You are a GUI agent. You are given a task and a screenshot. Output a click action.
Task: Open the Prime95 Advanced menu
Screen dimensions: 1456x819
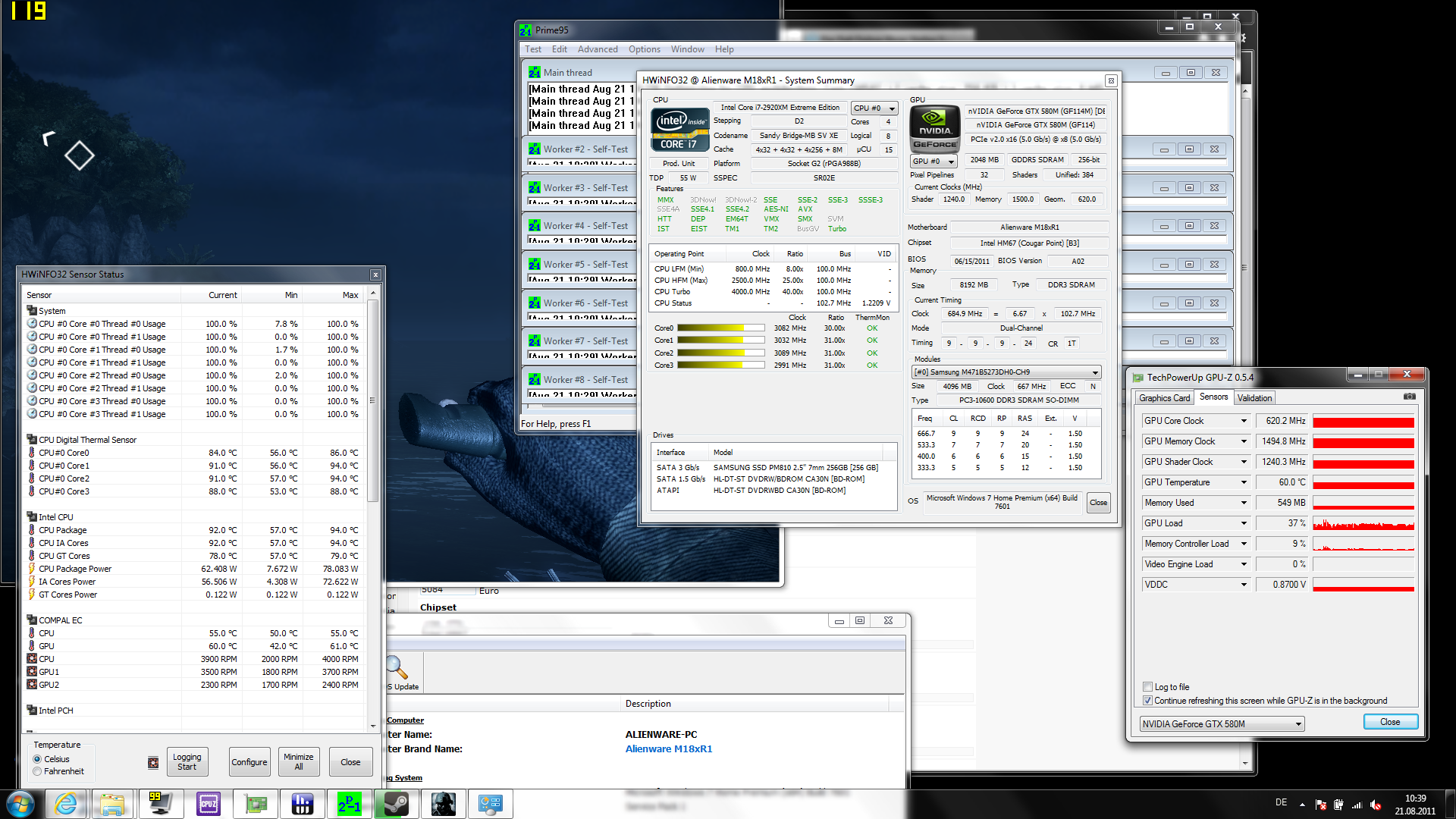pos(598,49)
